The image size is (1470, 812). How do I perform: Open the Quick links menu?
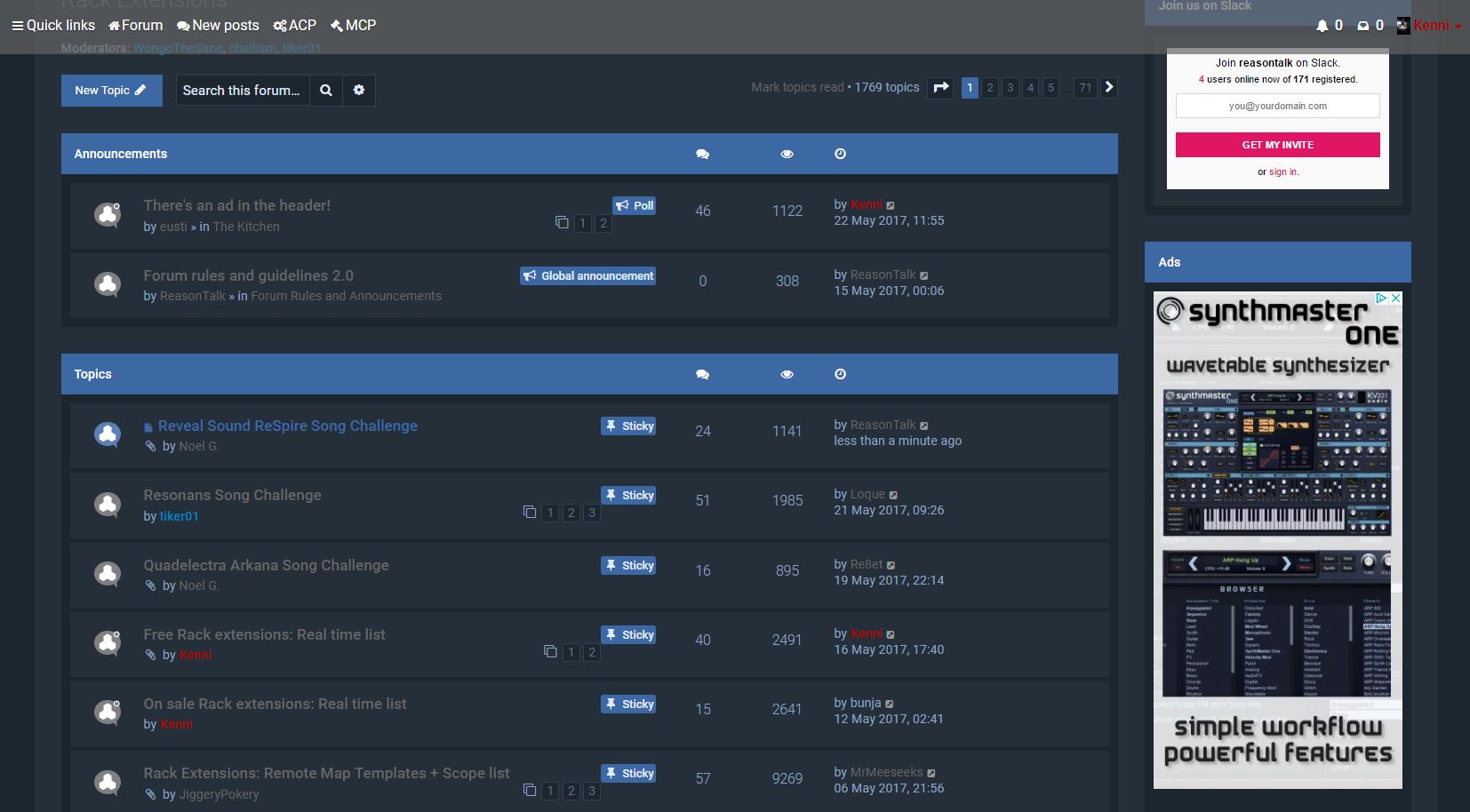click(x=53, y=25)
